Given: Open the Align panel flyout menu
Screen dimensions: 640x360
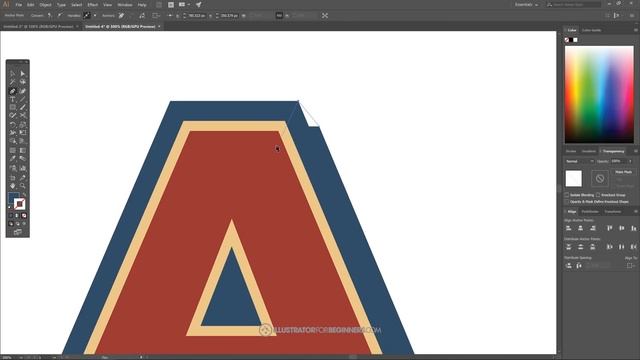Looking at the screenshot, I should [636, 211].
